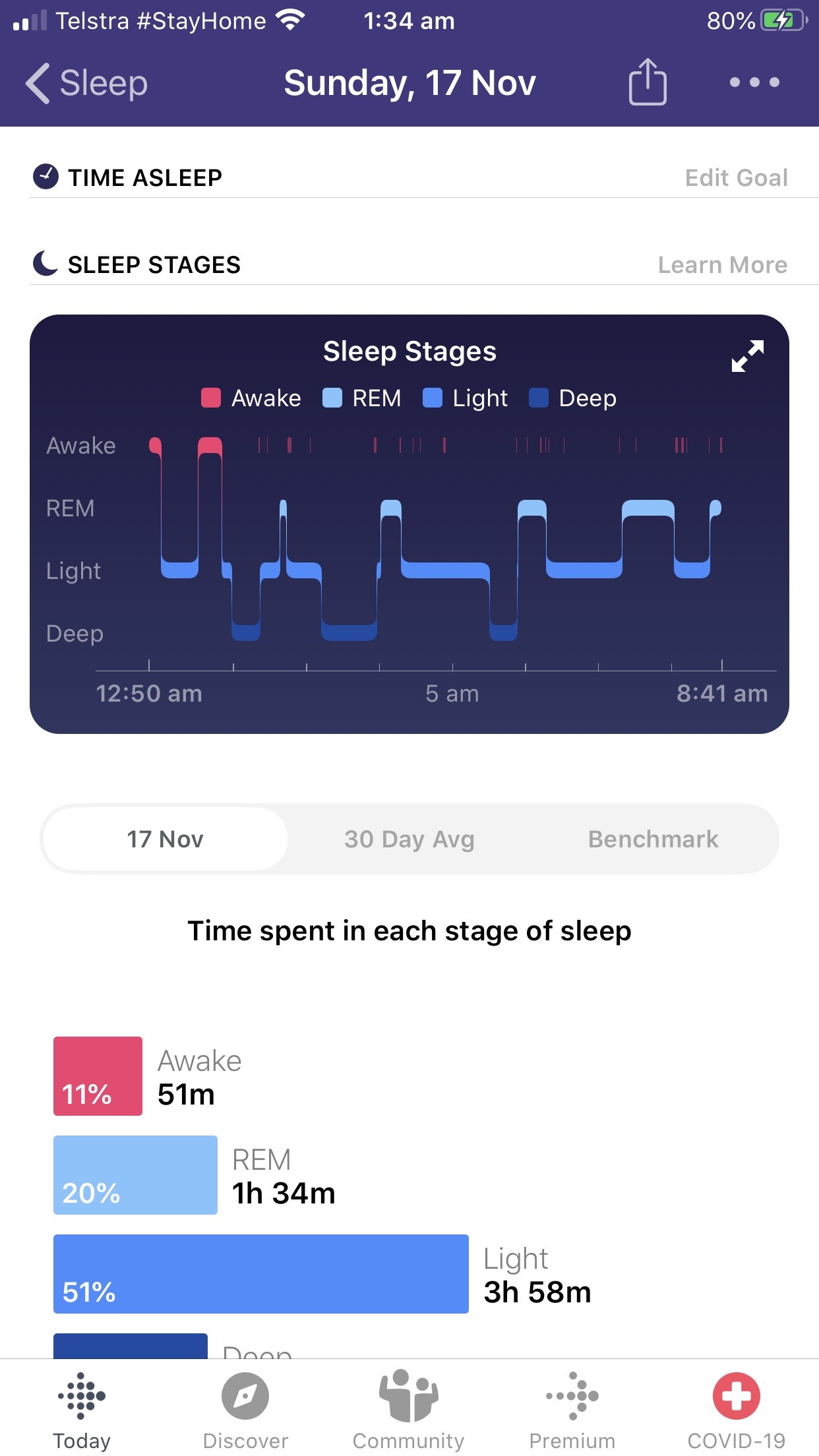Image resolution: width=819 pixels, height=1456 pixels.
Task: Tap Learn More about sleep stages
Action: [723, 264]
